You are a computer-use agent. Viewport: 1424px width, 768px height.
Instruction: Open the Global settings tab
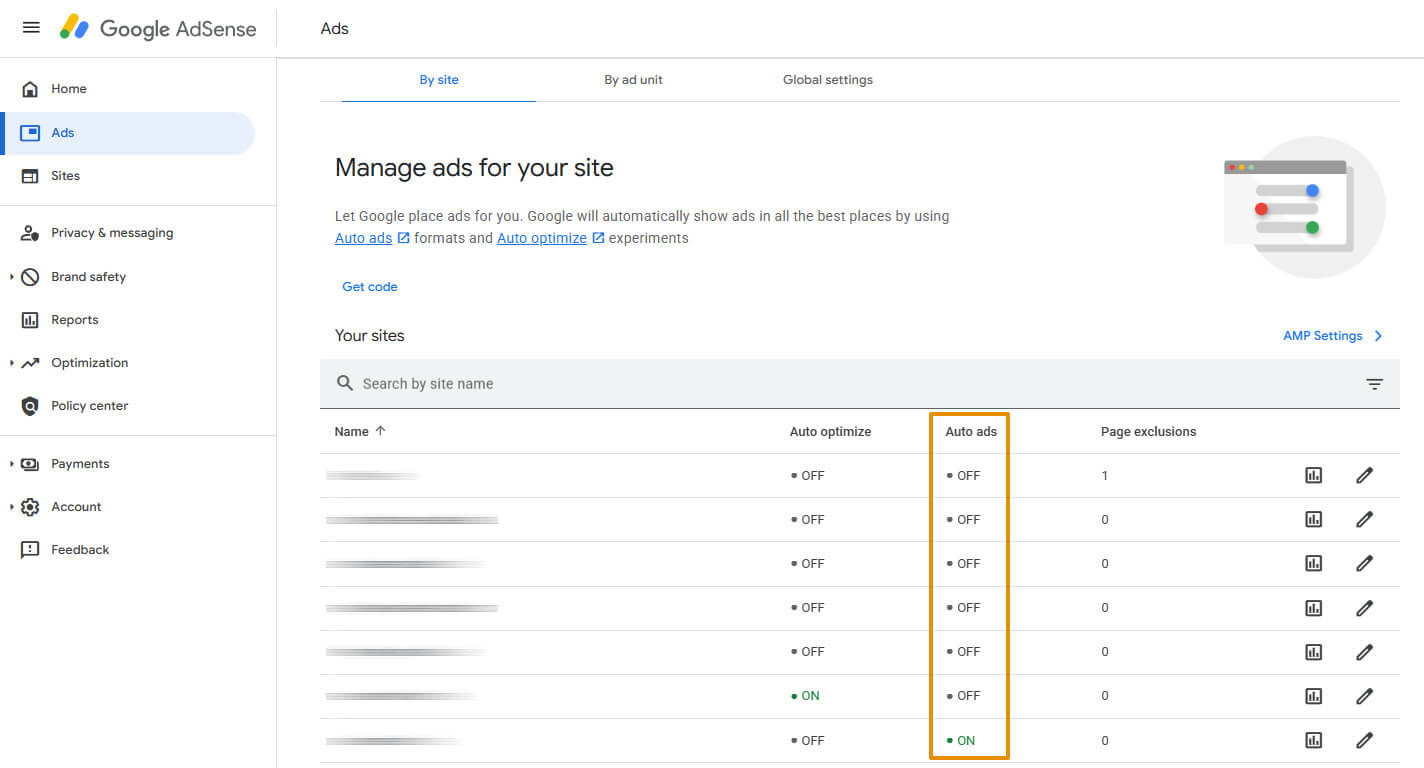827,79
